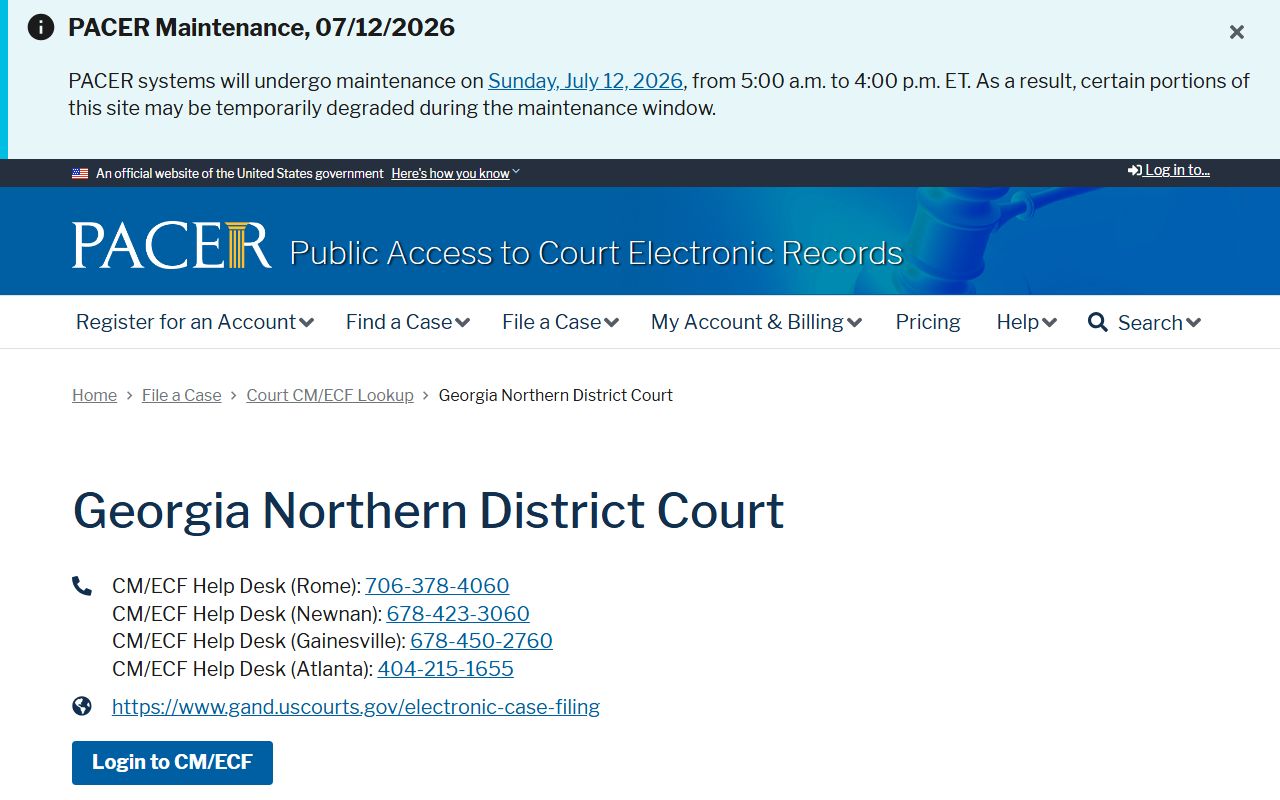Open the gand.uscourts.gov electronic-case-filing link
Viewport: 1280px width, 800px height.
(x=356, y=707)
